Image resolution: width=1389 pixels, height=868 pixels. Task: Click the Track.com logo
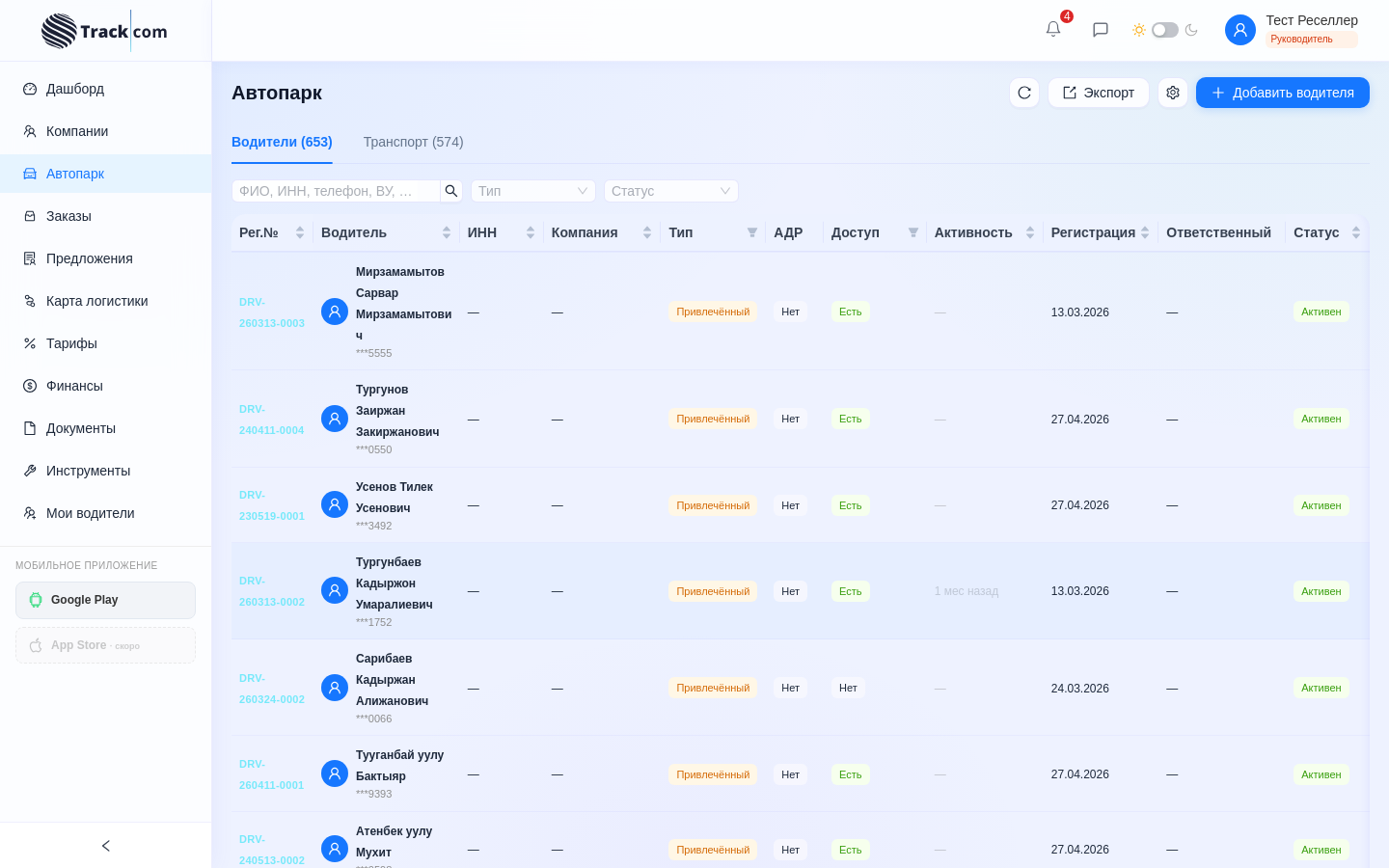pos(104,31)
